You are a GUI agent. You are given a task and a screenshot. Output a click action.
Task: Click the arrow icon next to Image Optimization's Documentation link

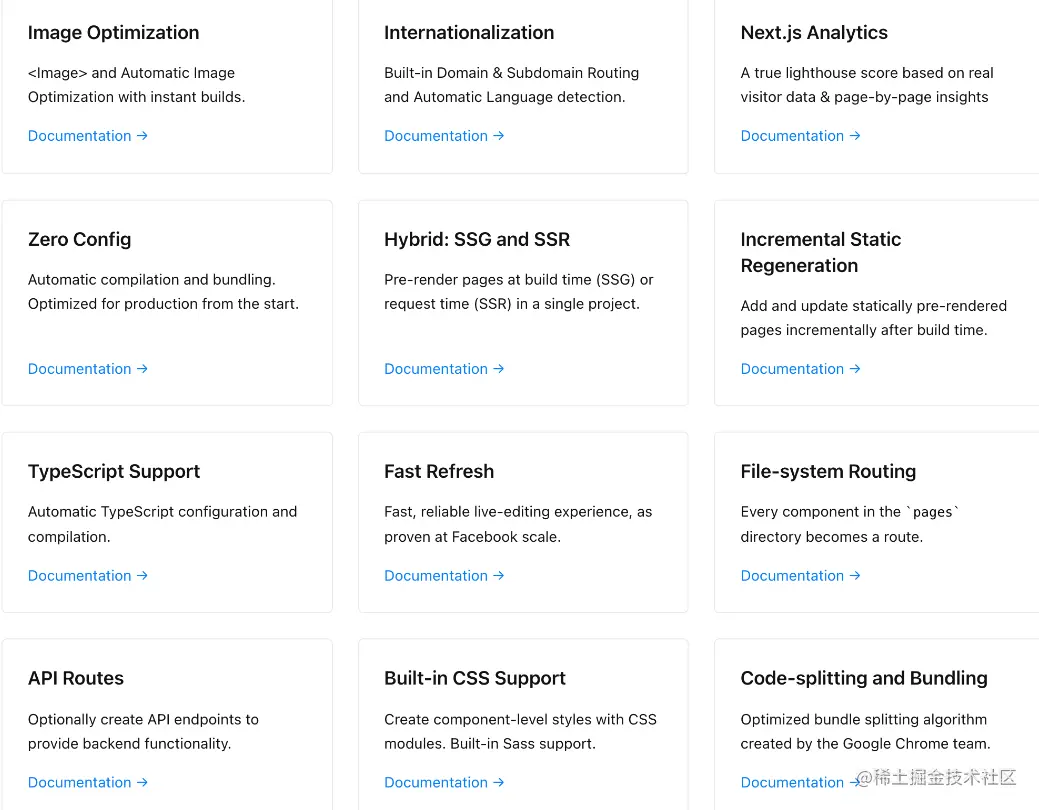click(x=141, y=136)
